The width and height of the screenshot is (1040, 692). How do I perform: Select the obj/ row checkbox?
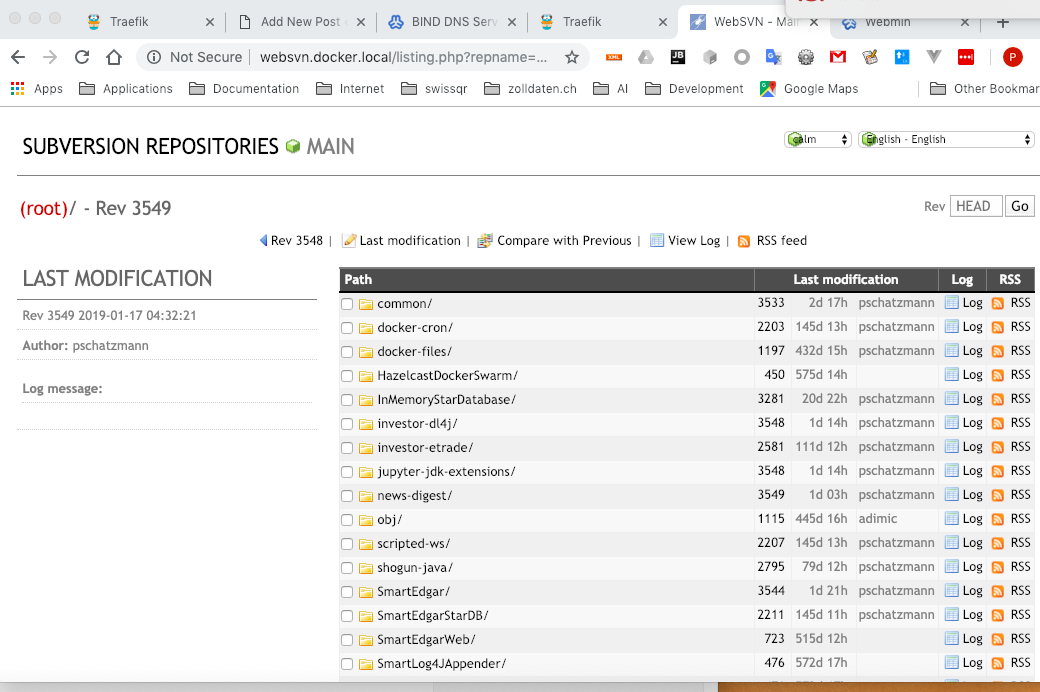(347, 519)
